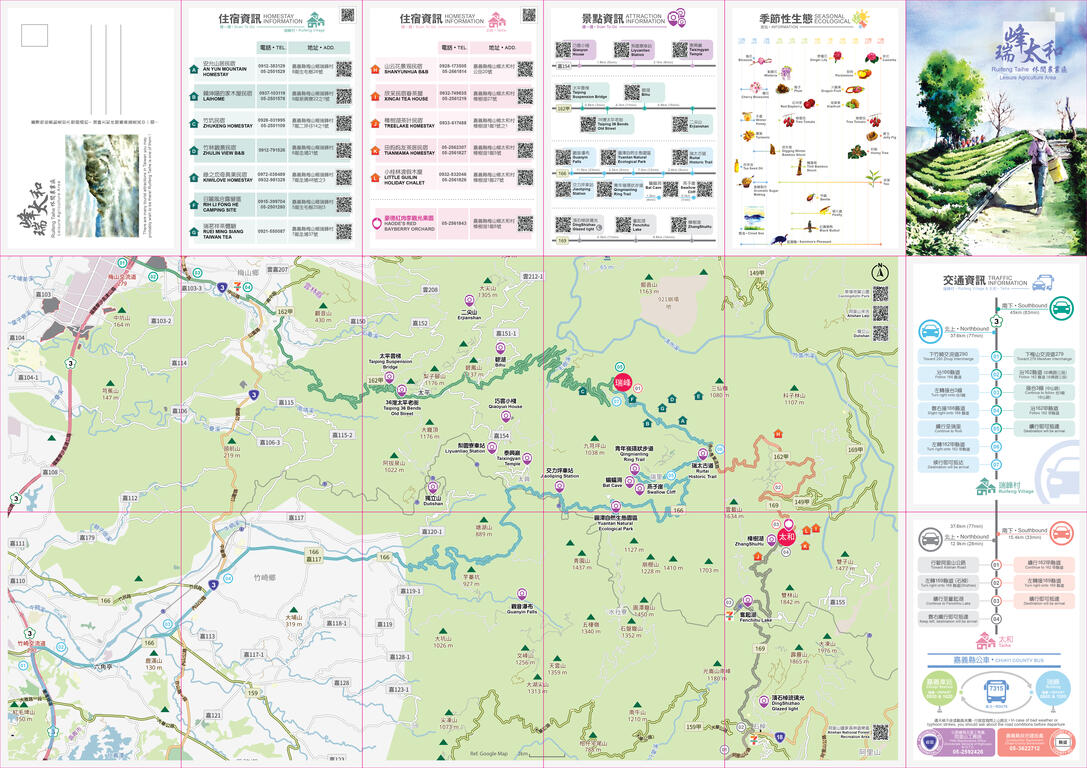Select the Erjianshan pin on the map
The height and width of the screenshot is (768, 1087).
tap(470, 299)
